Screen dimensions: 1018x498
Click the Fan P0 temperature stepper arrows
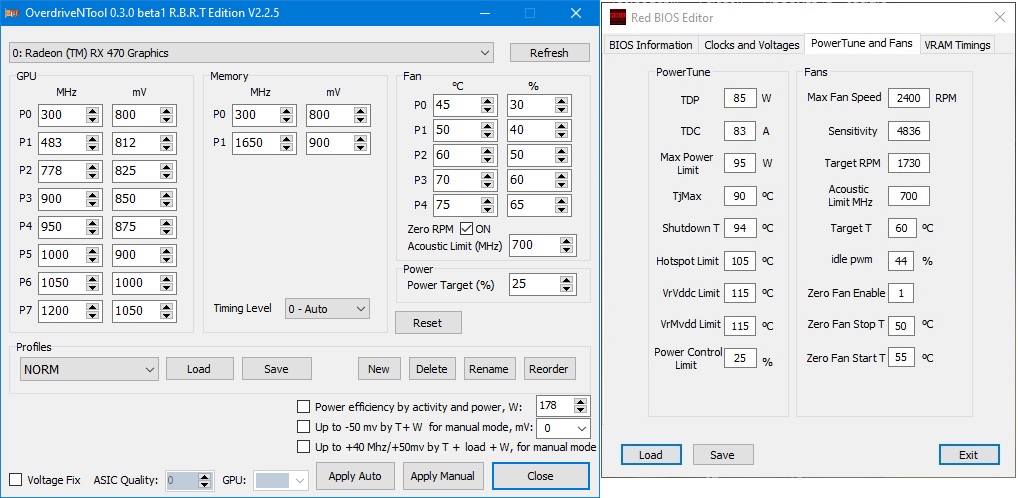tap(488, 105)
